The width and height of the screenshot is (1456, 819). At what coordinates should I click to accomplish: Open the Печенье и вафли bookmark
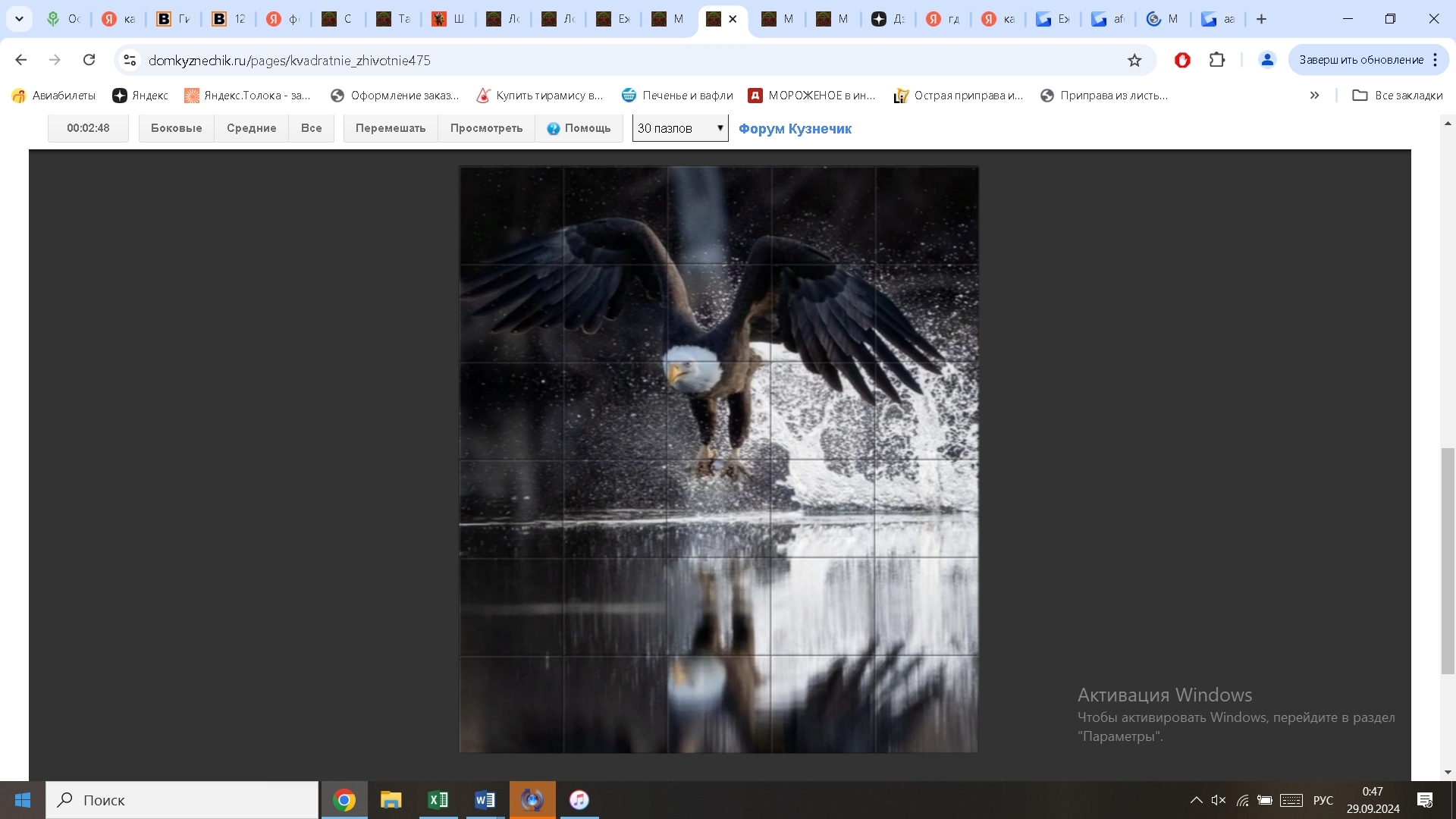[677, 96]
